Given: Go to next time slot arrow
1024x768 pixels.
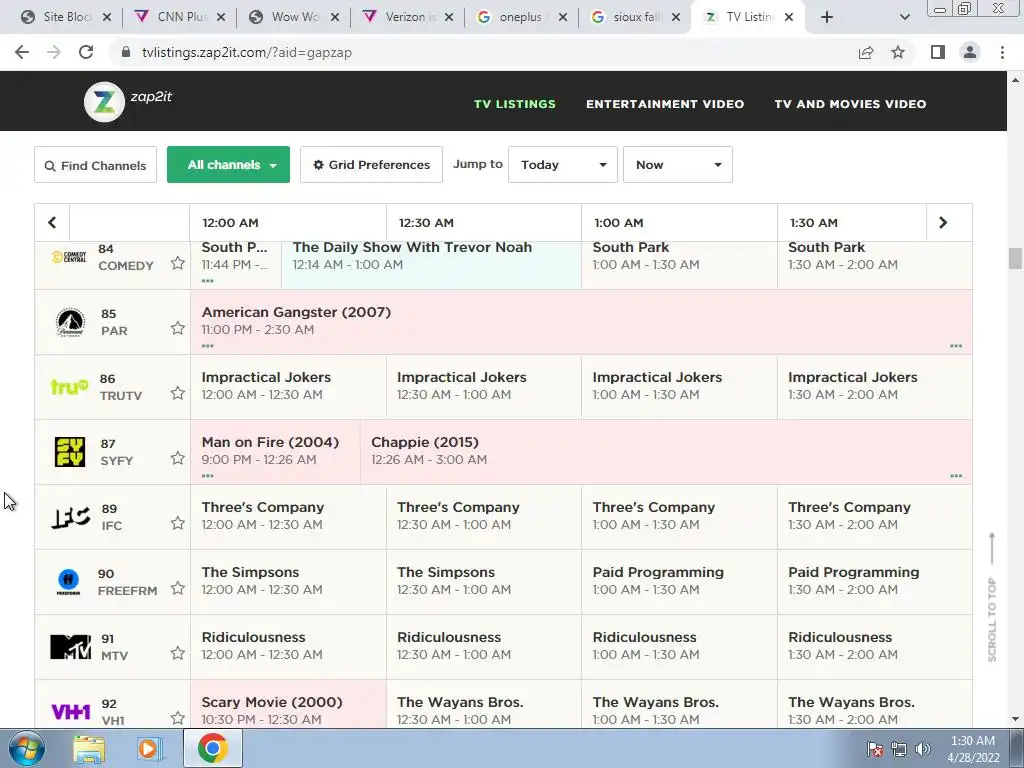Looking at the screenshot, I should tap(942, 223).
